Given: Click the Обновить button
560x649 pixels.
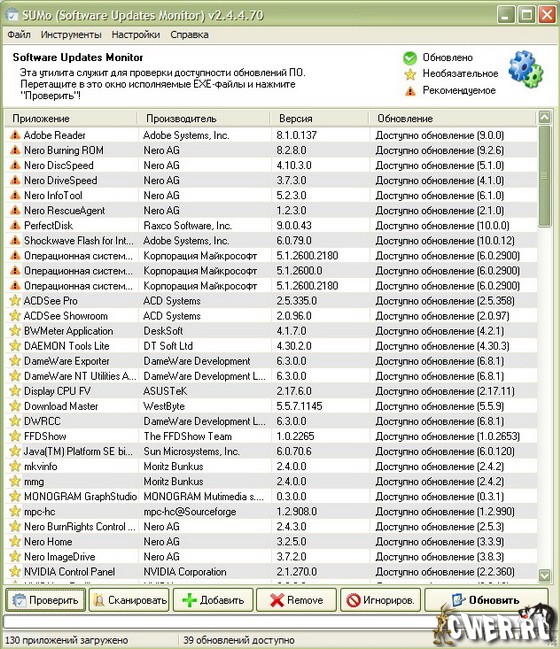Looking at the screenshot, I should (486, 600).
